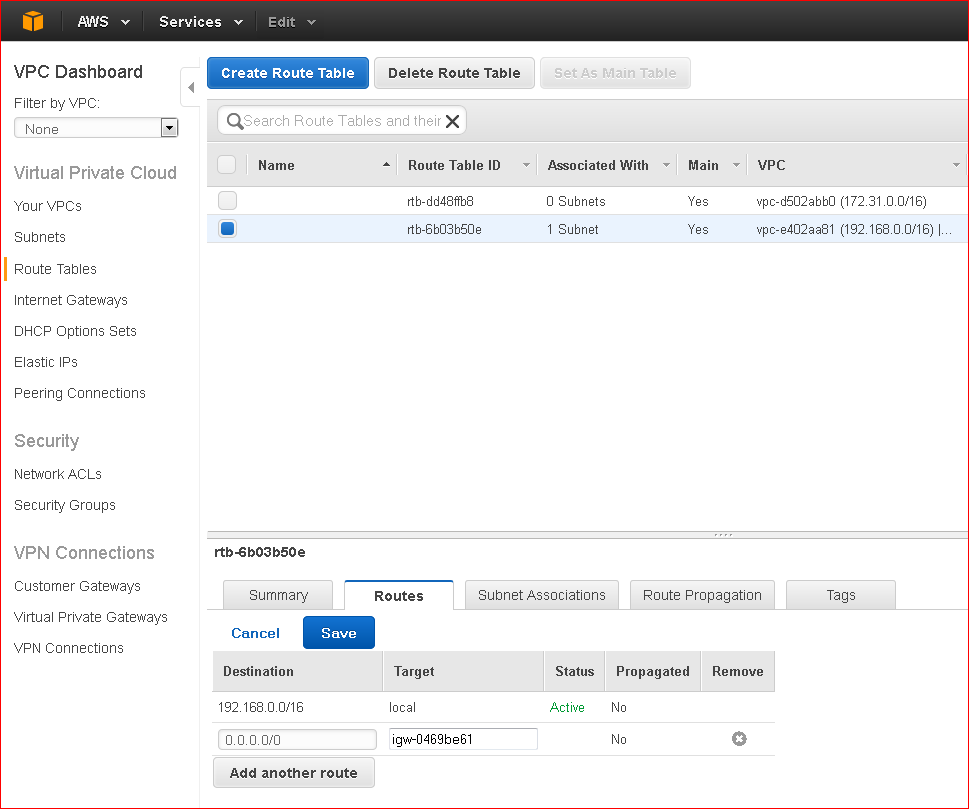This screenshot has width=969, height=809.
Task: Click the 0 Subnets cell
Action: [575, 201]
